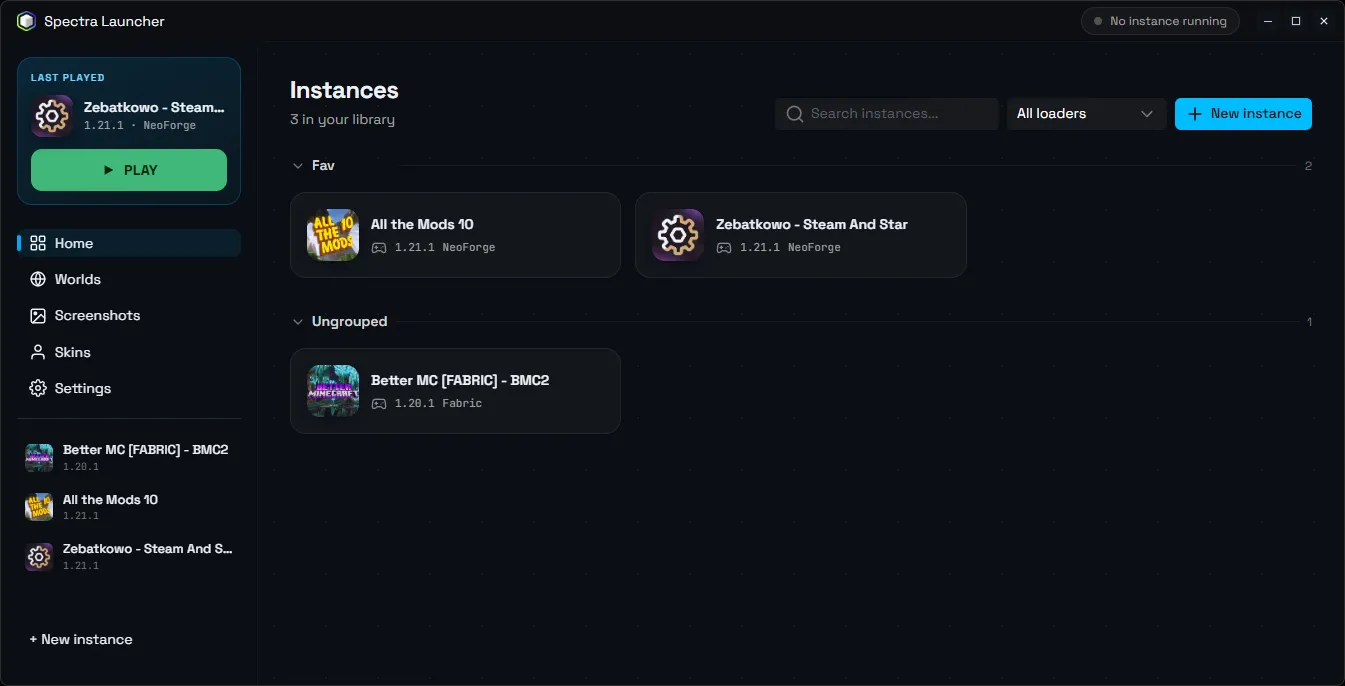Click the 3 in your library text
The width and height of the screenshot is (1345, 686).
click(342, 119)
